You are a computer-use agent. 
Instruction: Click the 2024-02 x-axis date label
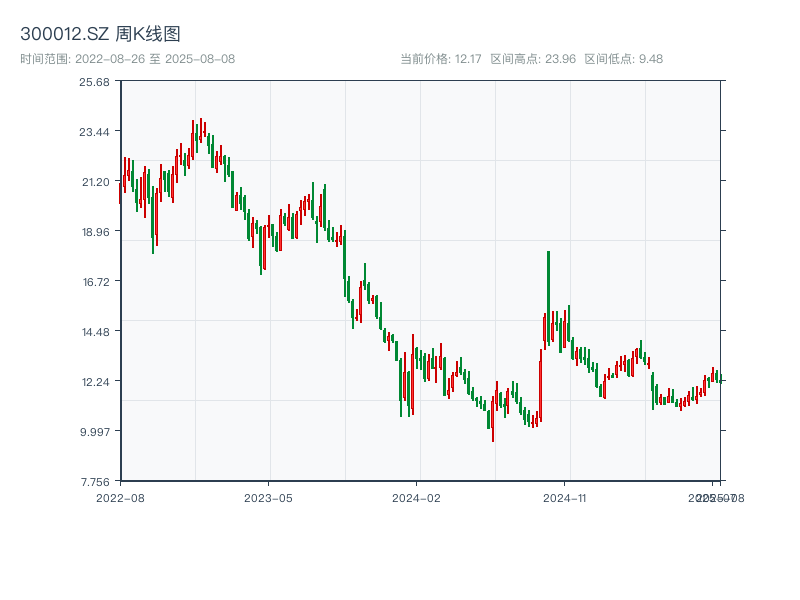click(x=417, y=497)
